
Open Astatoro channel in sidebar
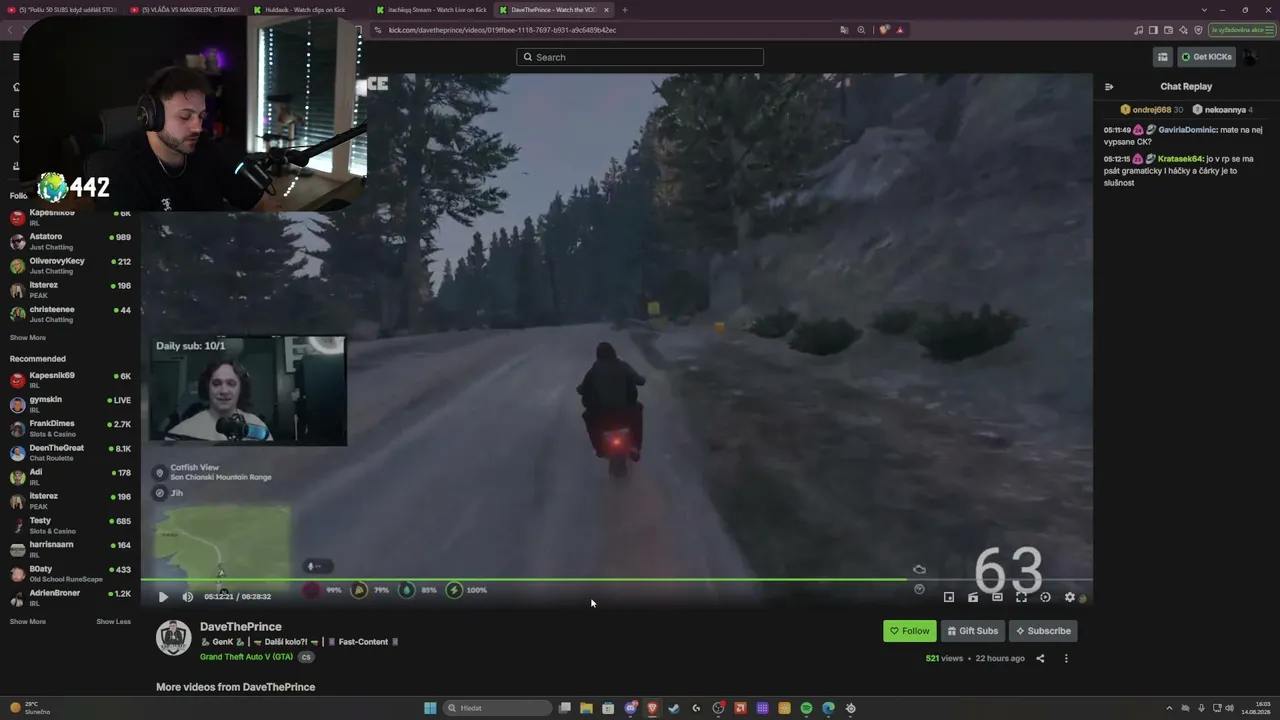point(70,241)
